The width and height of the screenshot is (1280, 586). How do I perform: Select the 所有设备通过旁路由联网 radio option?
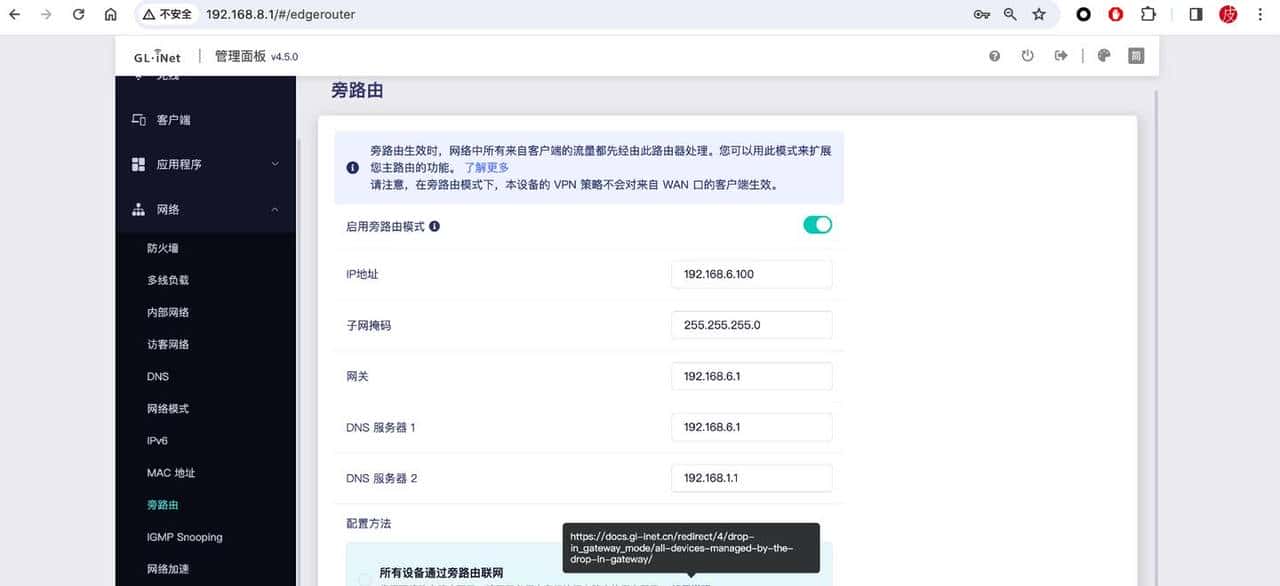click(x=365, y=578)
